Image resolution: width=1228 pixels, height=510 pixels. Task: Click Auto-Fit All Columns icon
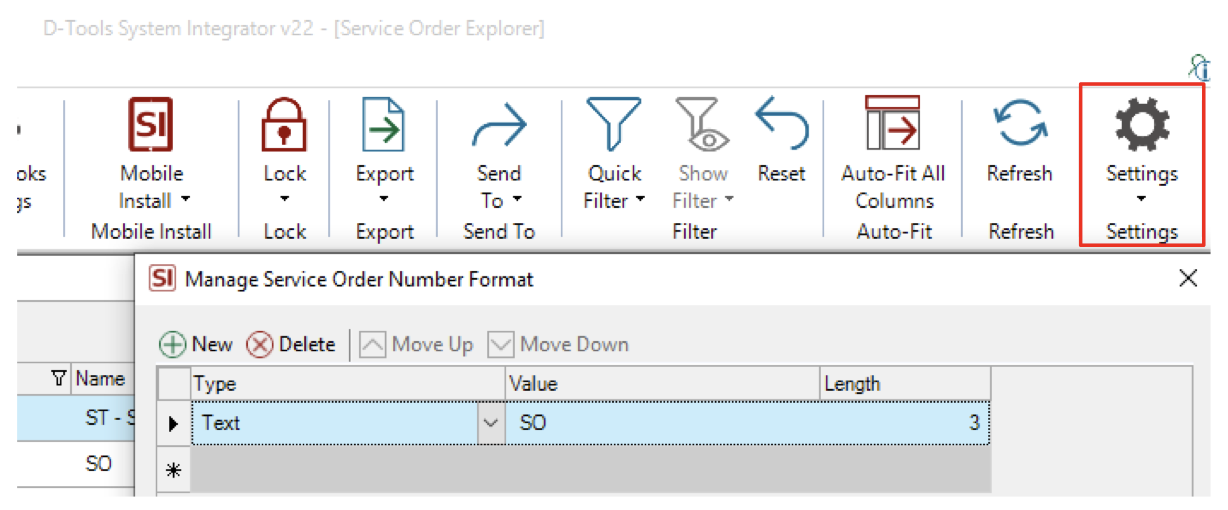coord(893,125)
